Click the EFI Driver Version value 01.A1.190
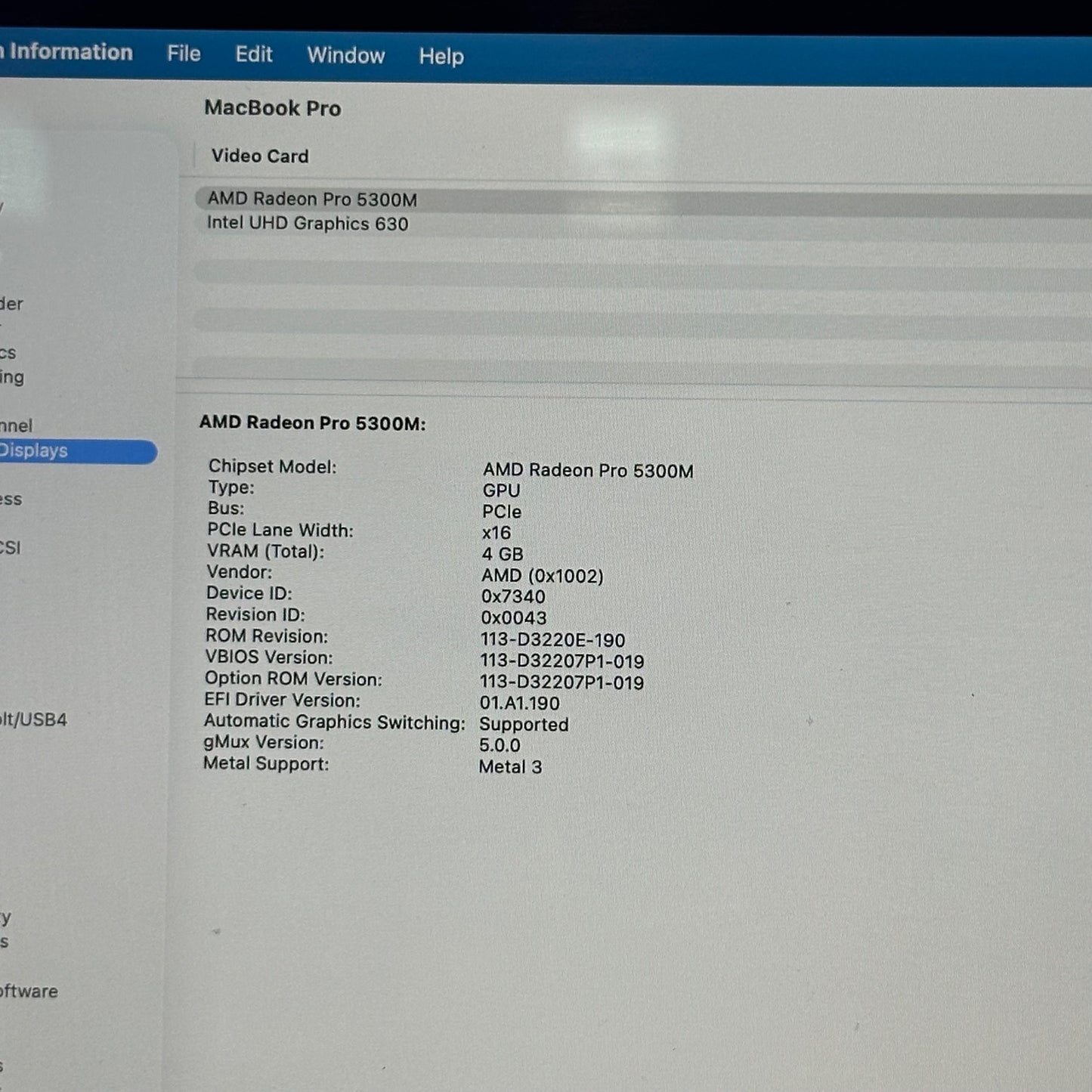The image size is (1092, 1092). (x=520, y=704)
